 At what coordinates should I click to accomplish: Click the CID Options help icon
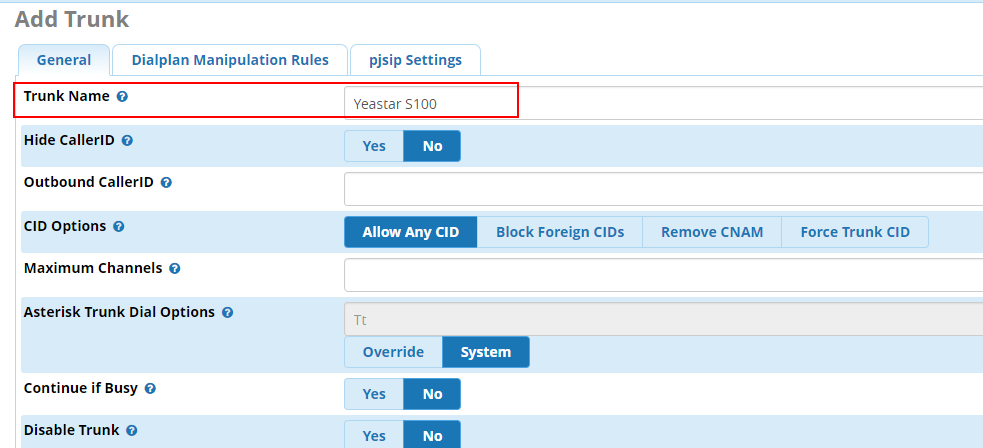pyautogui.click(x=119, y=227)
